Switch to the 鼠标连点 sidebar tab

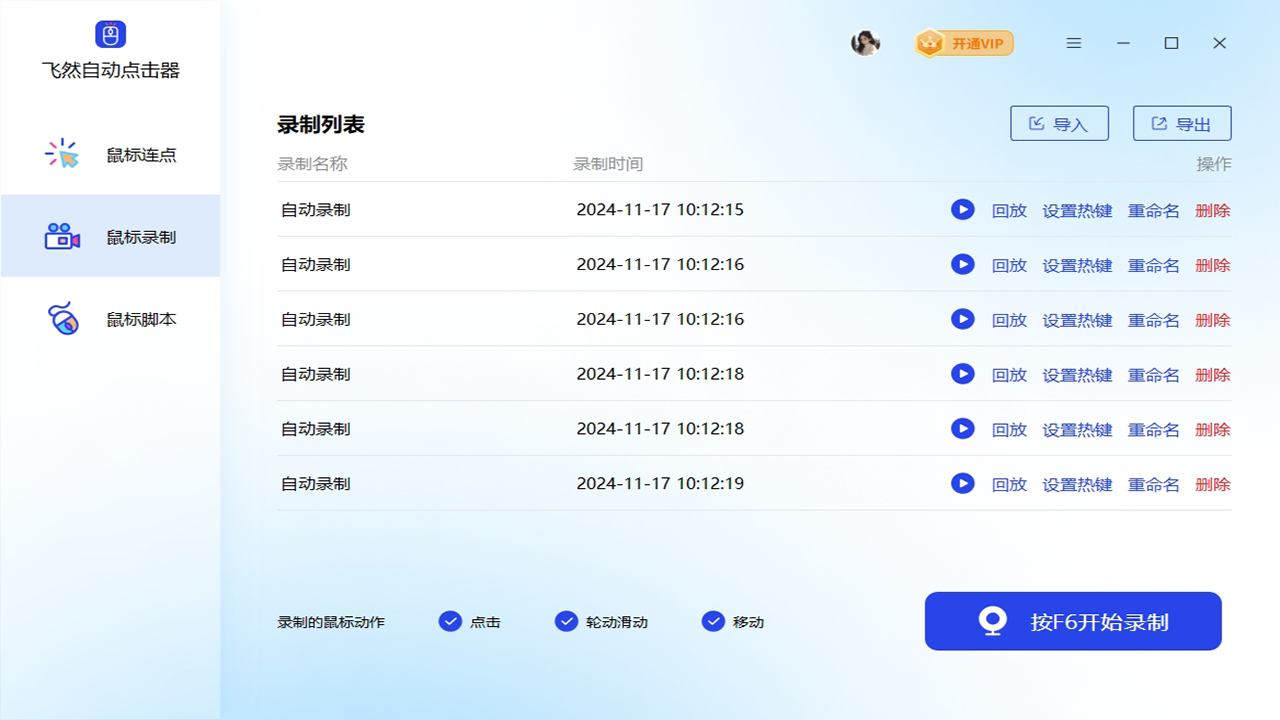point(111,155)
